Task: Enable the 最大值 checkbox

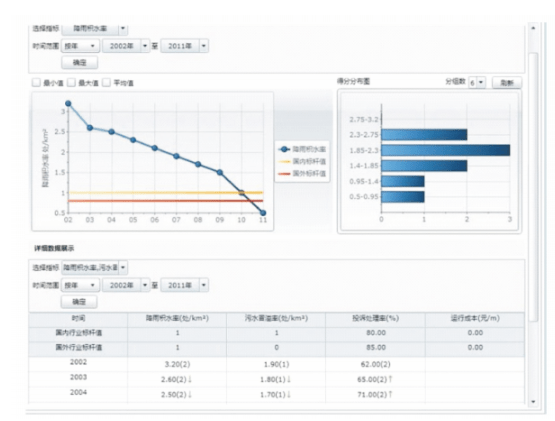Action: coord(71,83)
